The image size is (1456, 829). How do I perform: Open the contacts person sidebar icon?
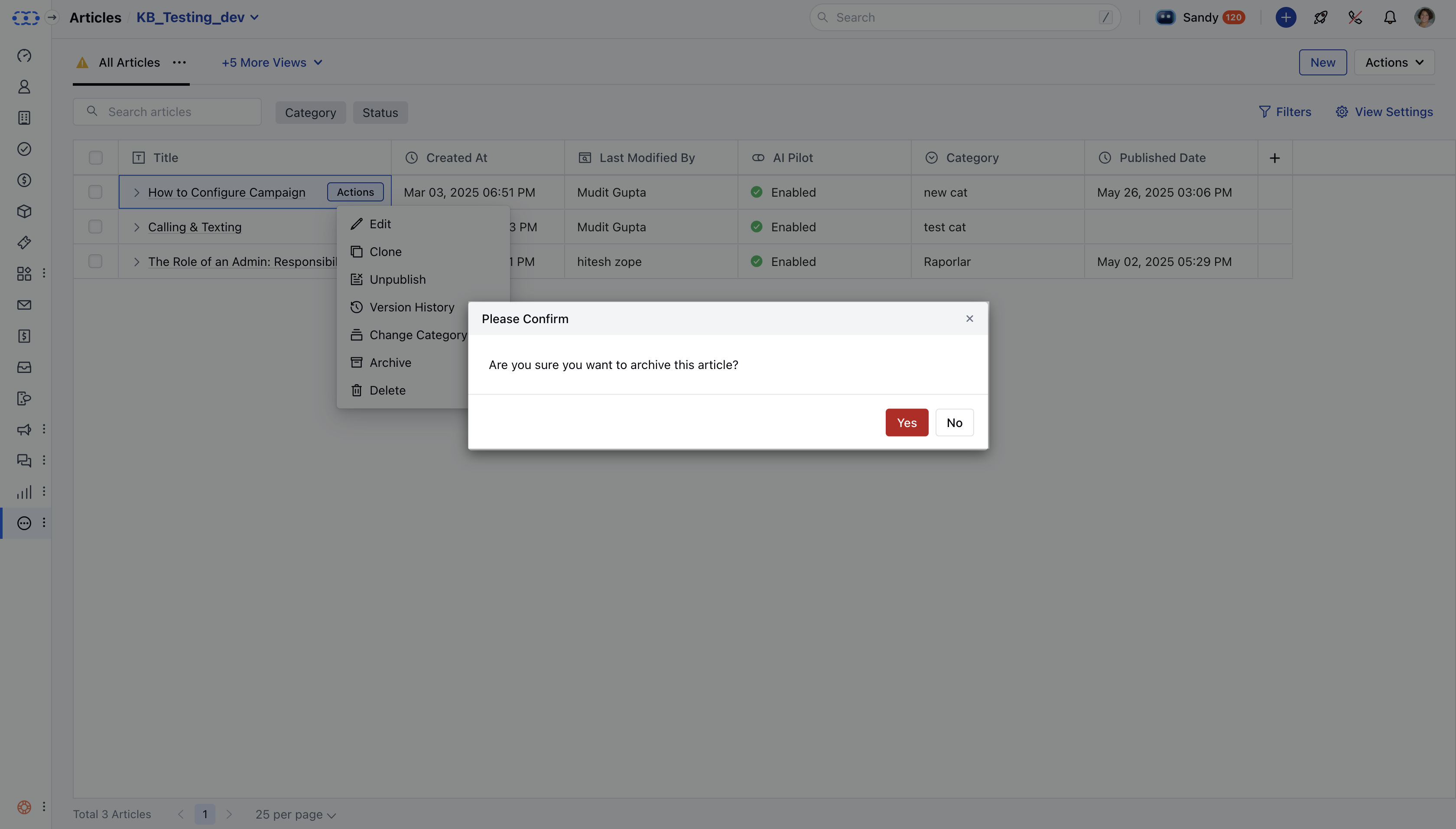(x=24, y=87)
